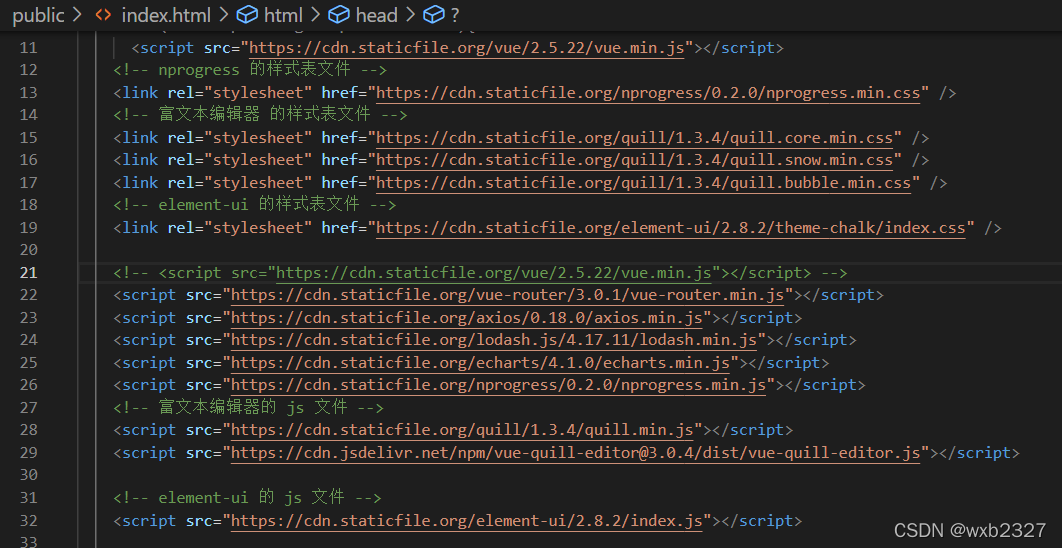
Task: Open the public folder breadcrumb
Action: (39, 15)
